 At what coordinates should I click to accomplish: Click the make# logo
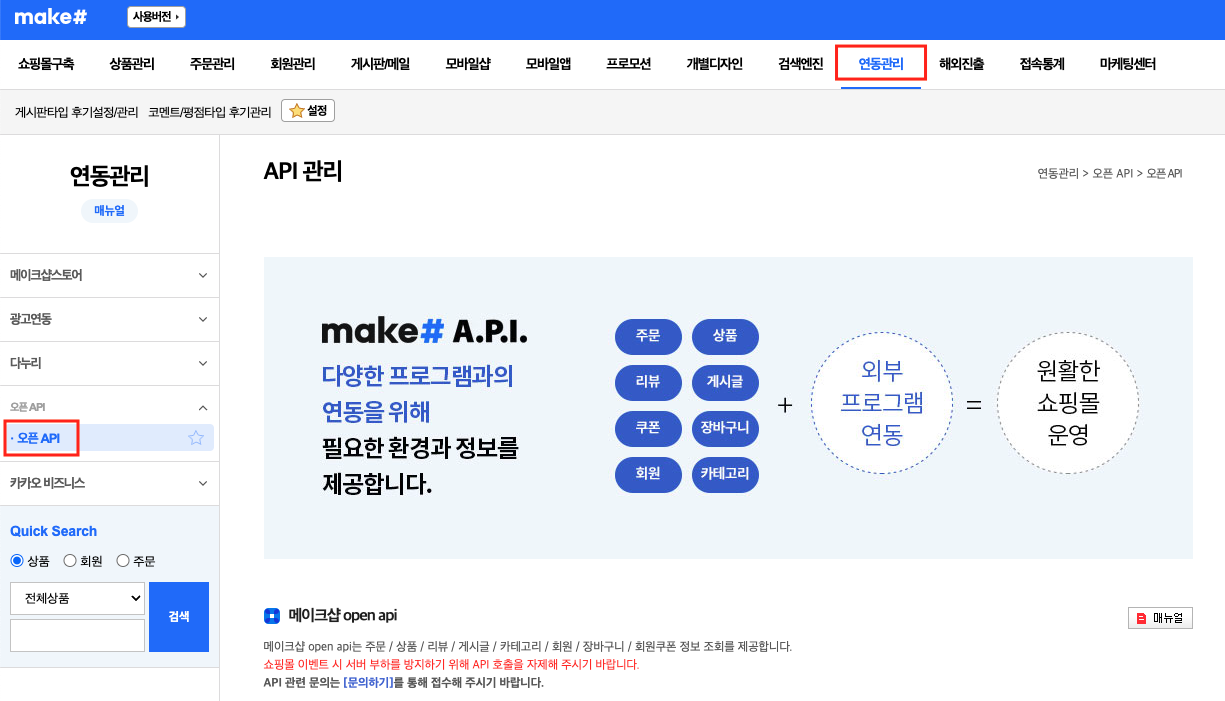pos(50,18)
